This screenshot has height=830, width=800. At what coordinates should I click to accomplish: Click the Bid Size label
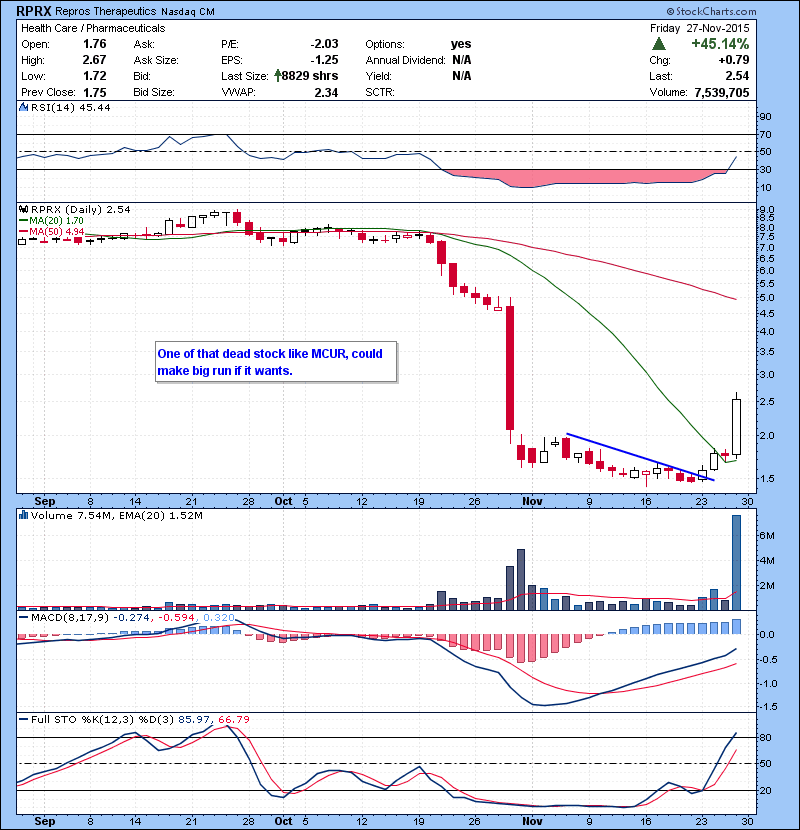coord(154,92)
